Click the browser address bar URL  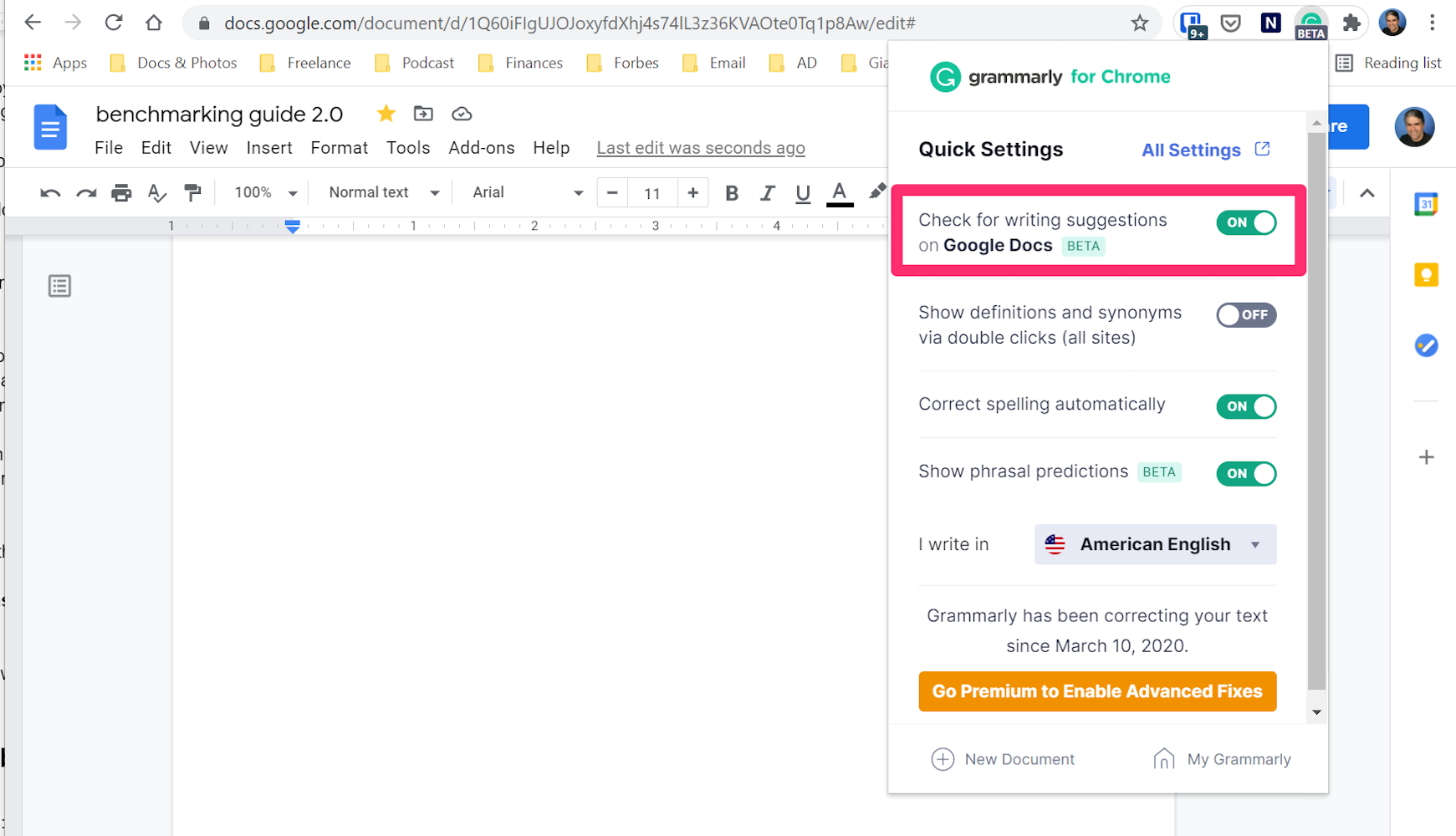pyautogui.click(x=570, y=23)
